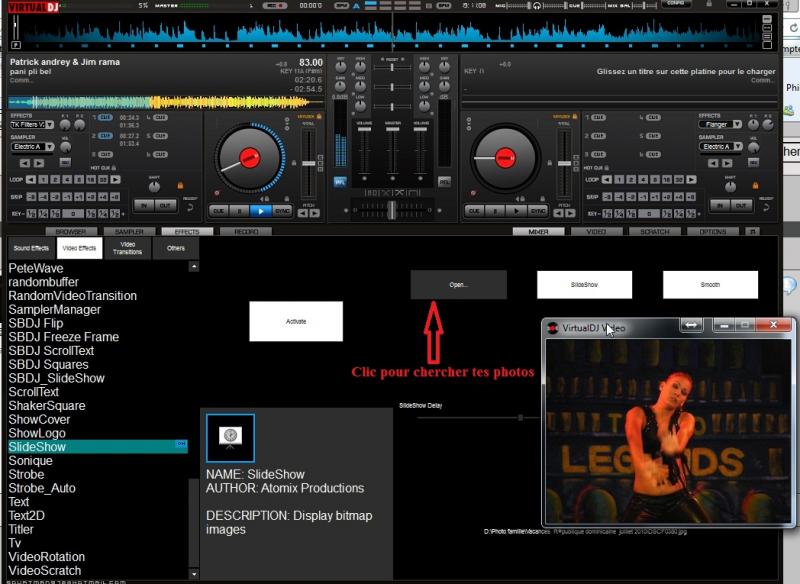Nudge right deck pitch up arrow
This screenshot has height=584, width=800.
point(570,213)
